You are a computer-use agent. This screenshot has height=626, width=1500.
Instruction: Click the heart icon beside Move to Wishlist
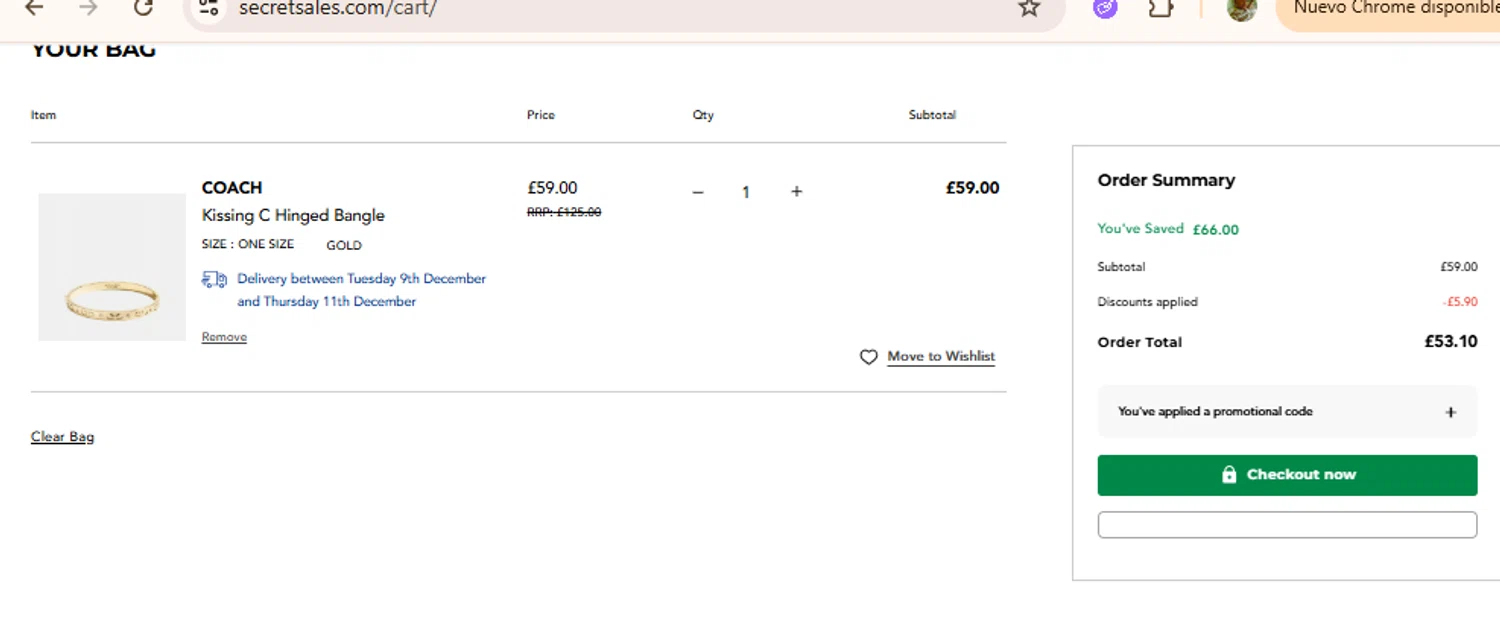[x=868, y=357]
